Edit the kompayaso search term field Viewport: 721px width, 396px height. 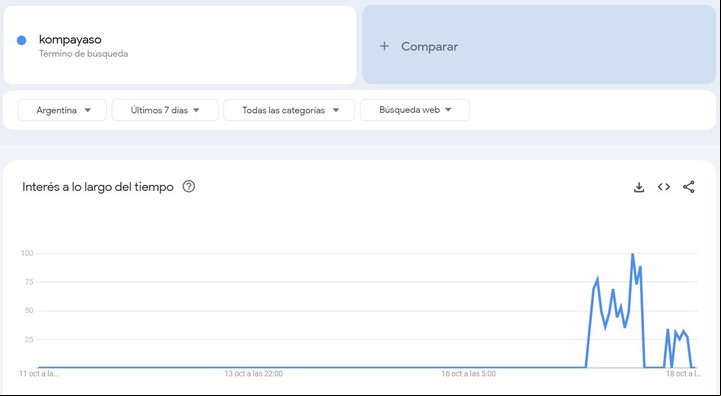point(180,45)
